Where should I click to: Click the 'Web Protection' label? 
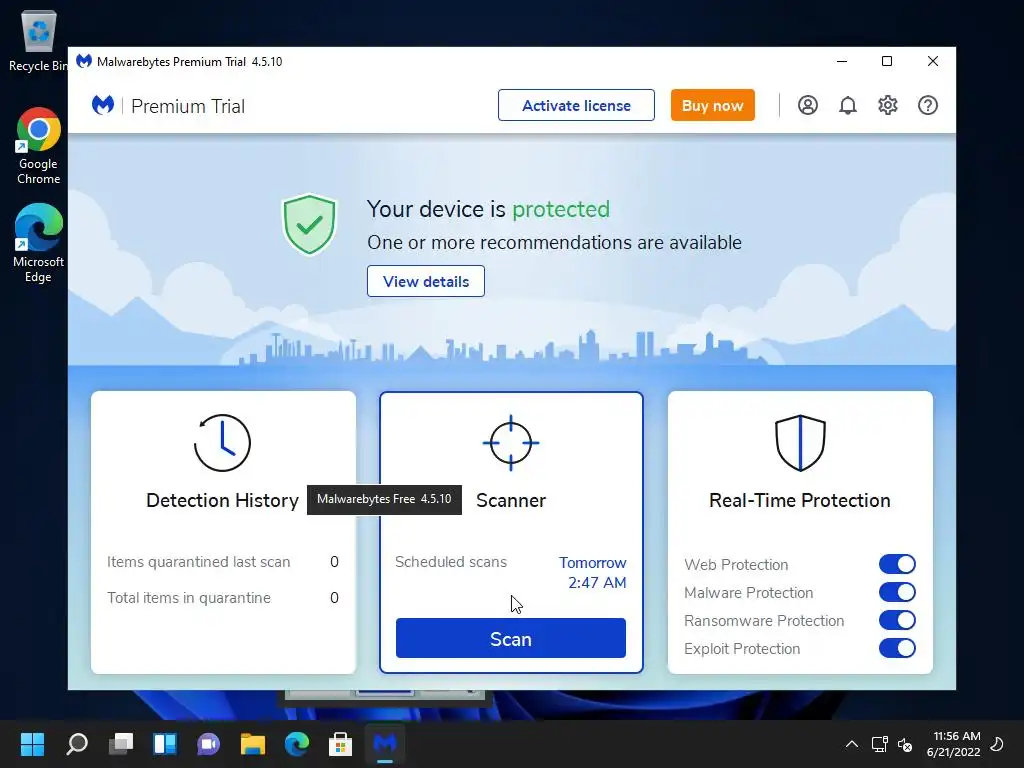736,564
